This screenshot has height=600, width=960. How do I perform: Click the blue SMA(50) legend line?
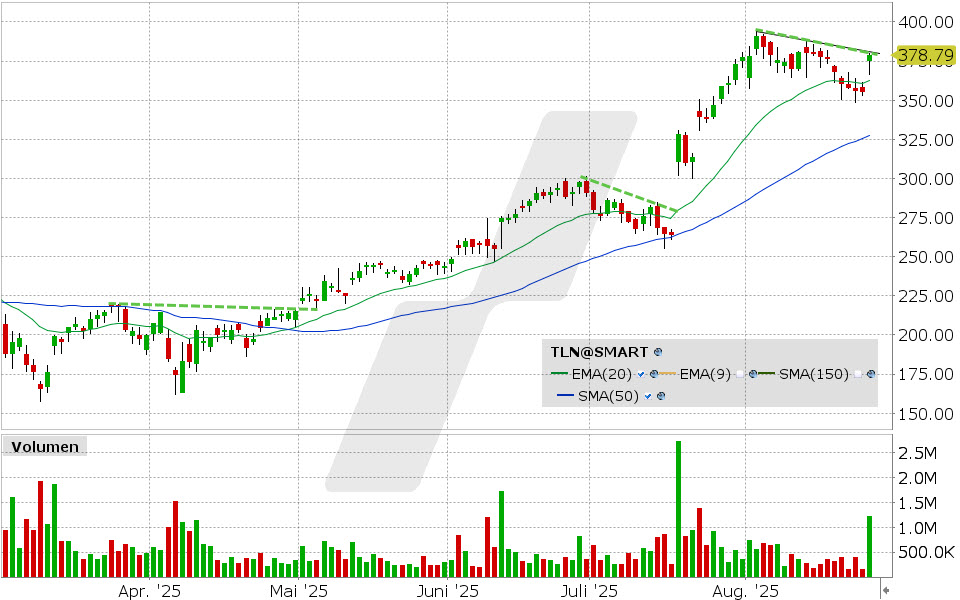coord(565,395)
